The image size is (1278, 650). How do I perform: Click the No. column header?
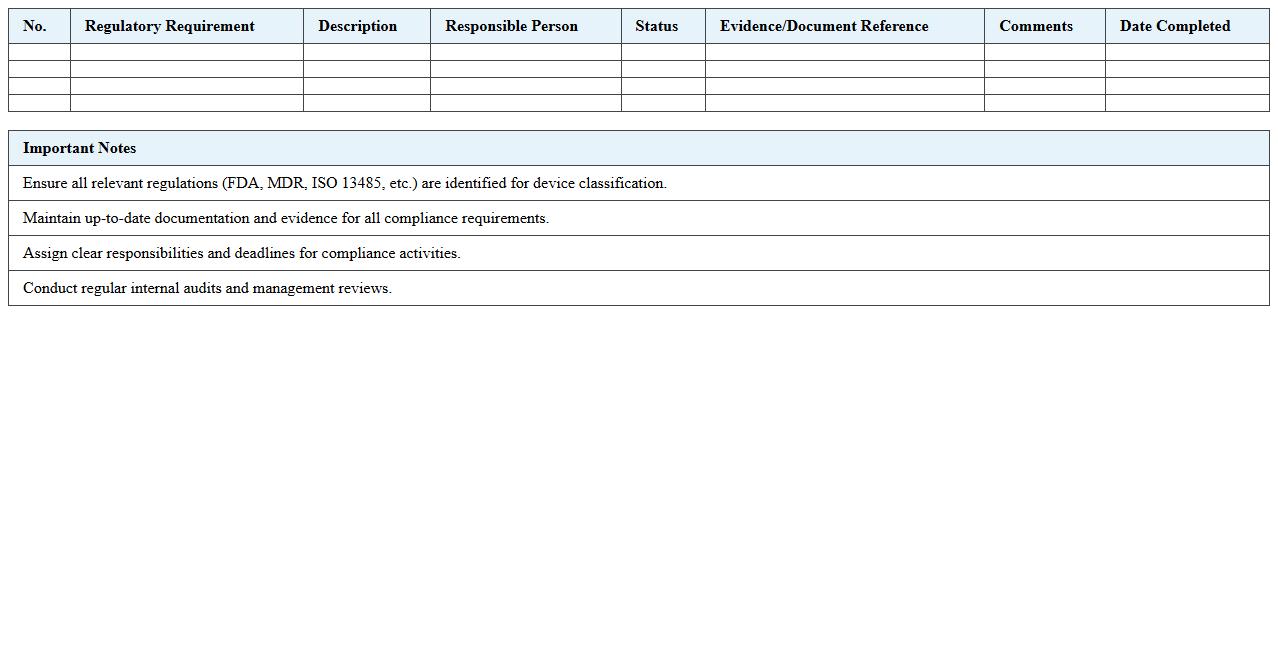coord(36,26)
